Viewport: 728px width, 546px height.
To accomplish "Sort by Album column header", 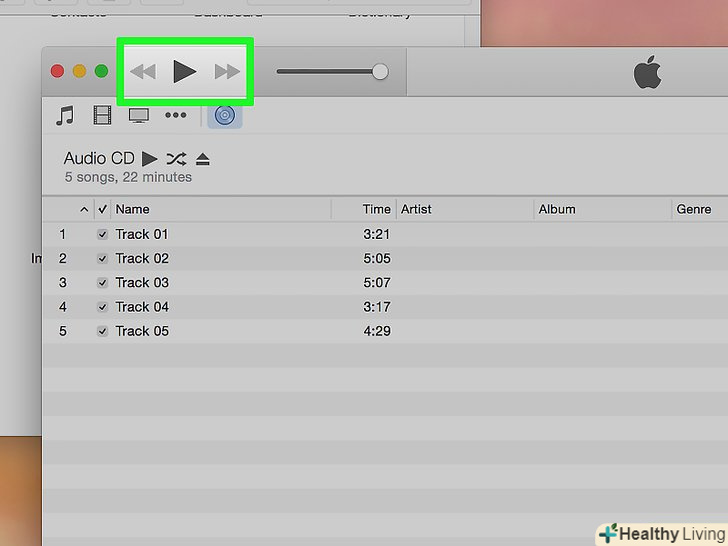I will point(557,209).
